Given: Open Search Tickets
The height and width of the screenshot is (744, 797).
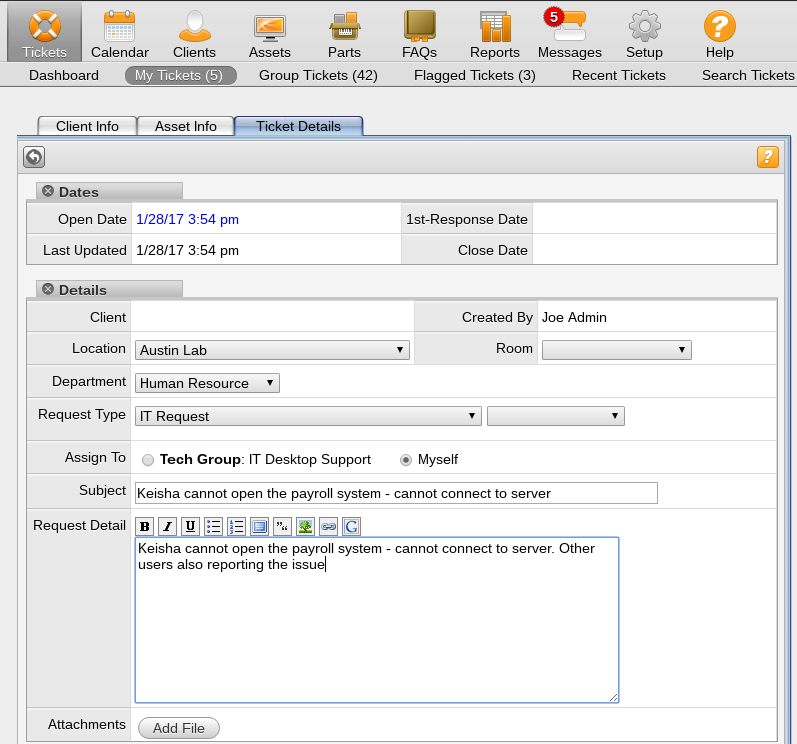Looking at the screenshot, I should click(748, 75).
